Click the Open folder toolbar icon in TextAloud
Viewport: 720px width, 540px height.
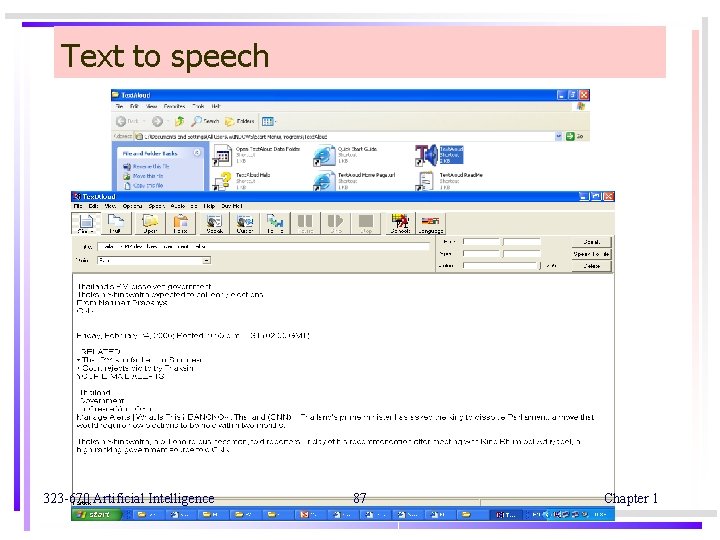(x=150, y=224)
